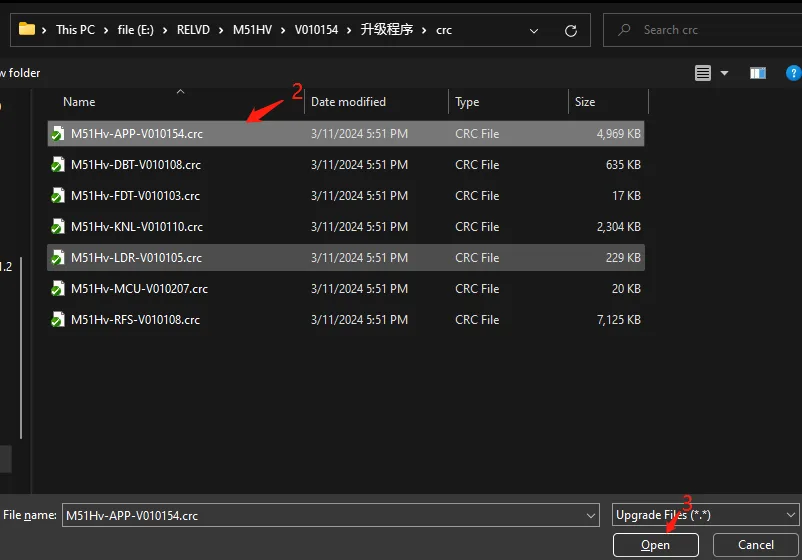
Task: Click date modified of M51Hv-DBT row
Action: point(359,165)
